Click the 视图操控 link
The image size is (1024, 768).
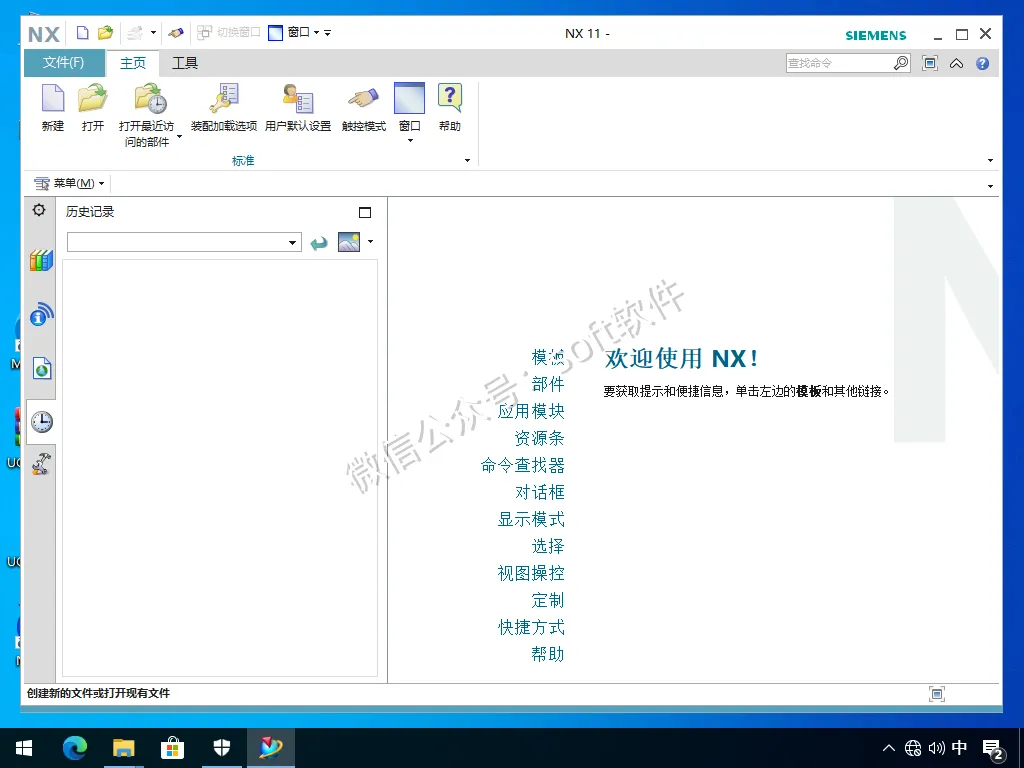(x=531, y=573)
